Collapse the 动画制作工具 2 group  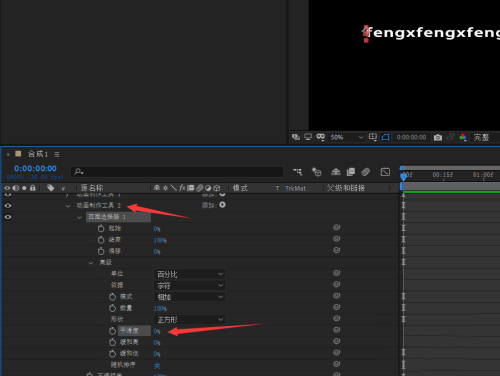pos(68,206)
